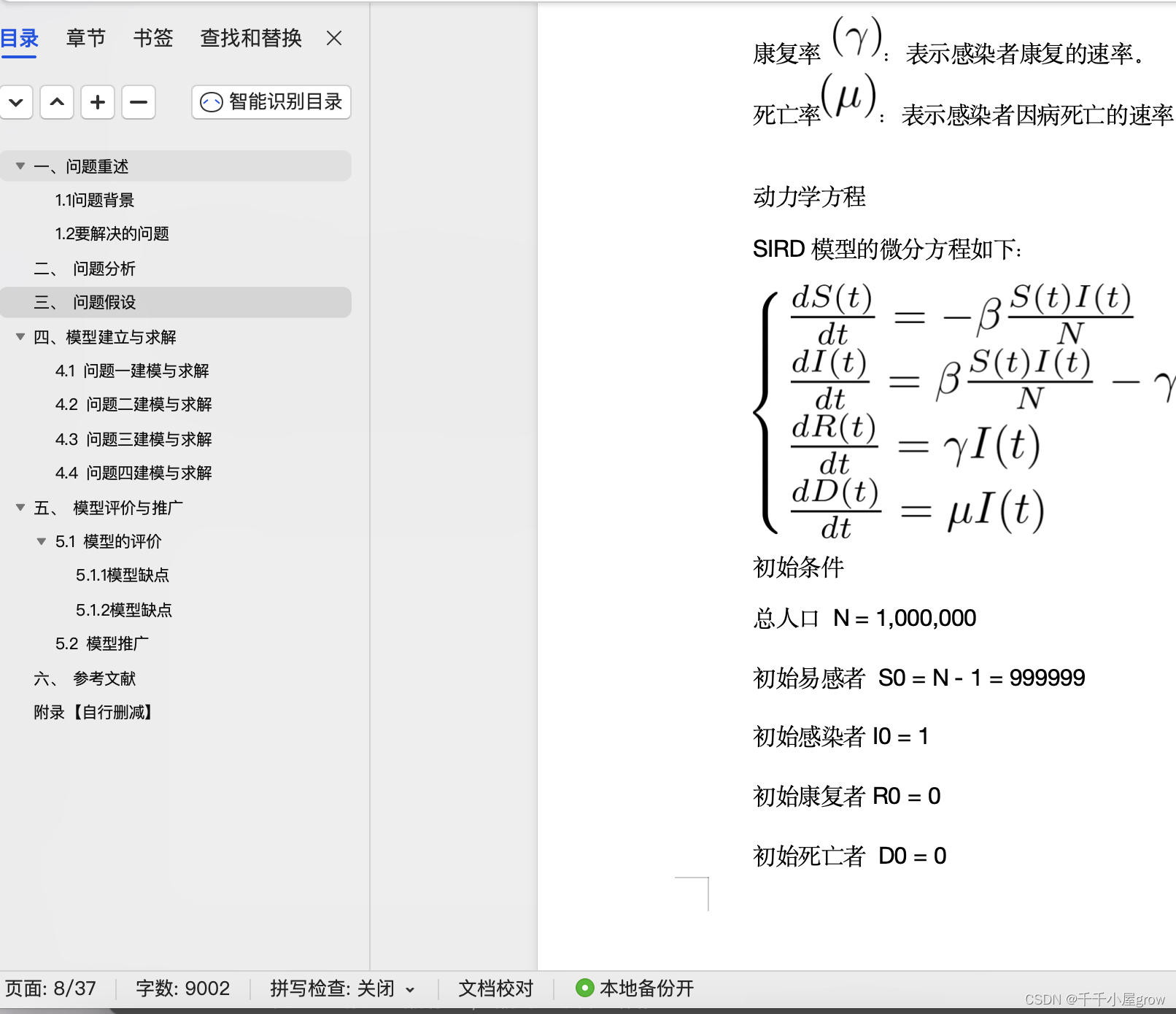Go to 1.2要解决的问题 entry
1176x1014 pixels.
(x=112, y=233)
